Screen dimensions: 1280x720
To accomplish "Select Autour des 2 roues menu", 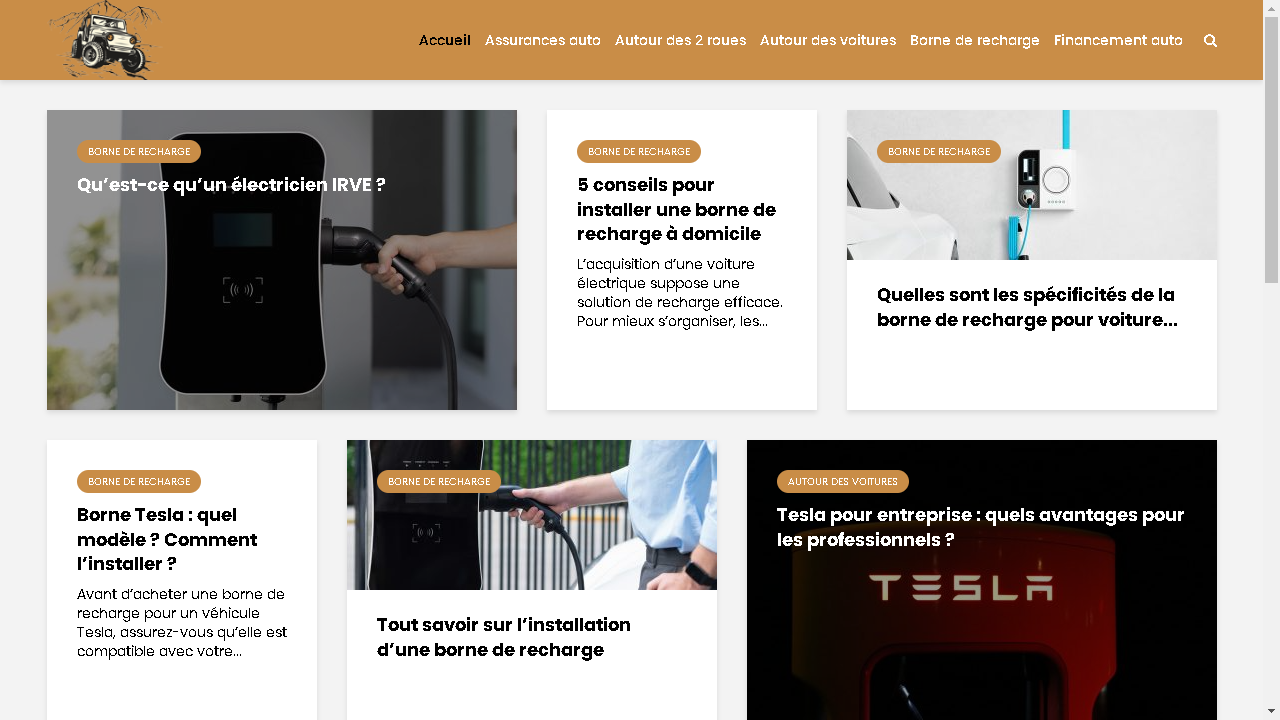I will click(x=680, y=40).
